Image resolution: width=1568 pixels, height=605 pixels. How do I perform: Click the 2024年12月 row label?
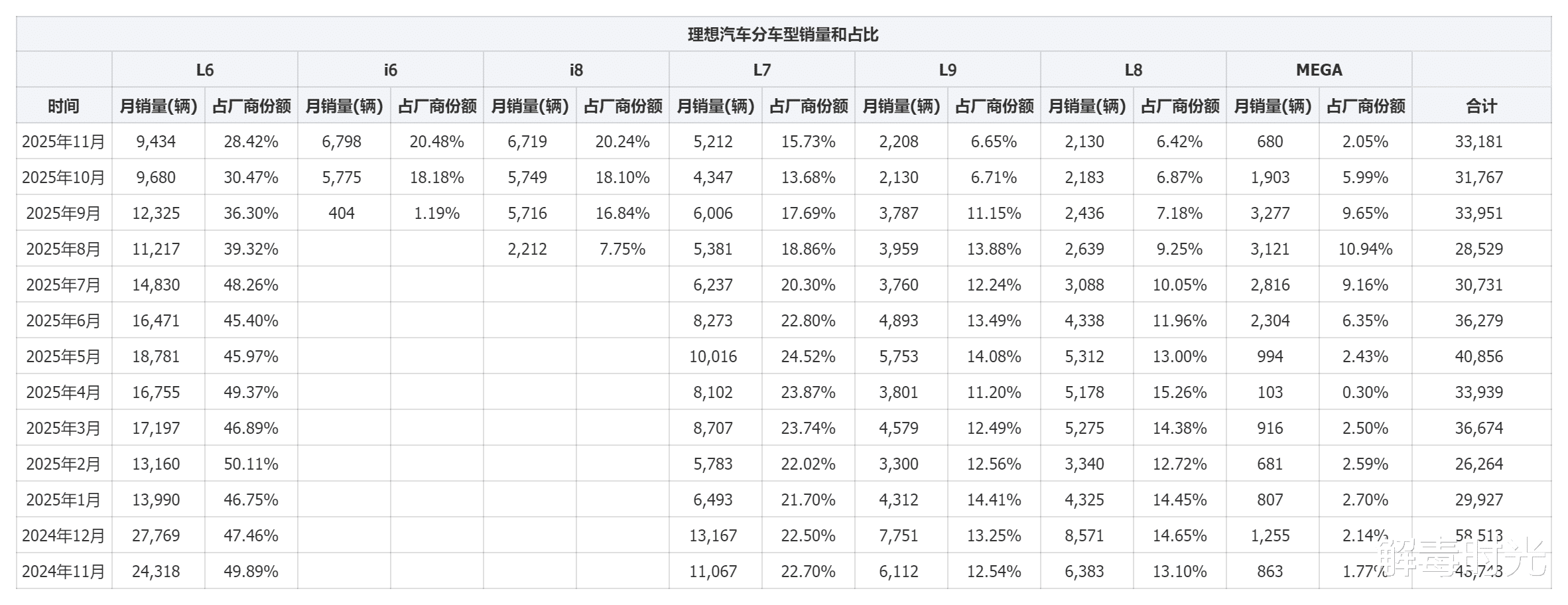tap(64, 535)
